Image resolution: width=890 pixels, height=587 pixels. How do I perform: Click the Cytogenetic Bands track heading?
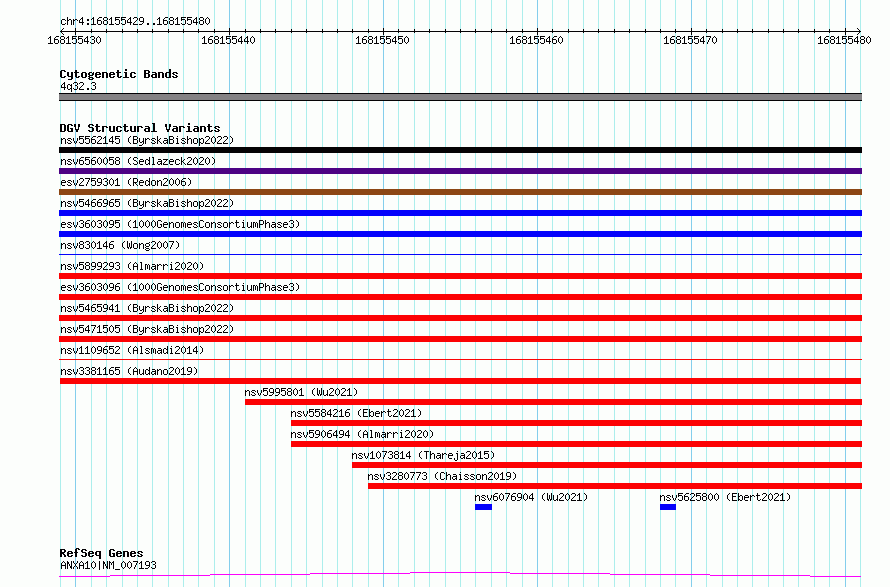[119, 74]
